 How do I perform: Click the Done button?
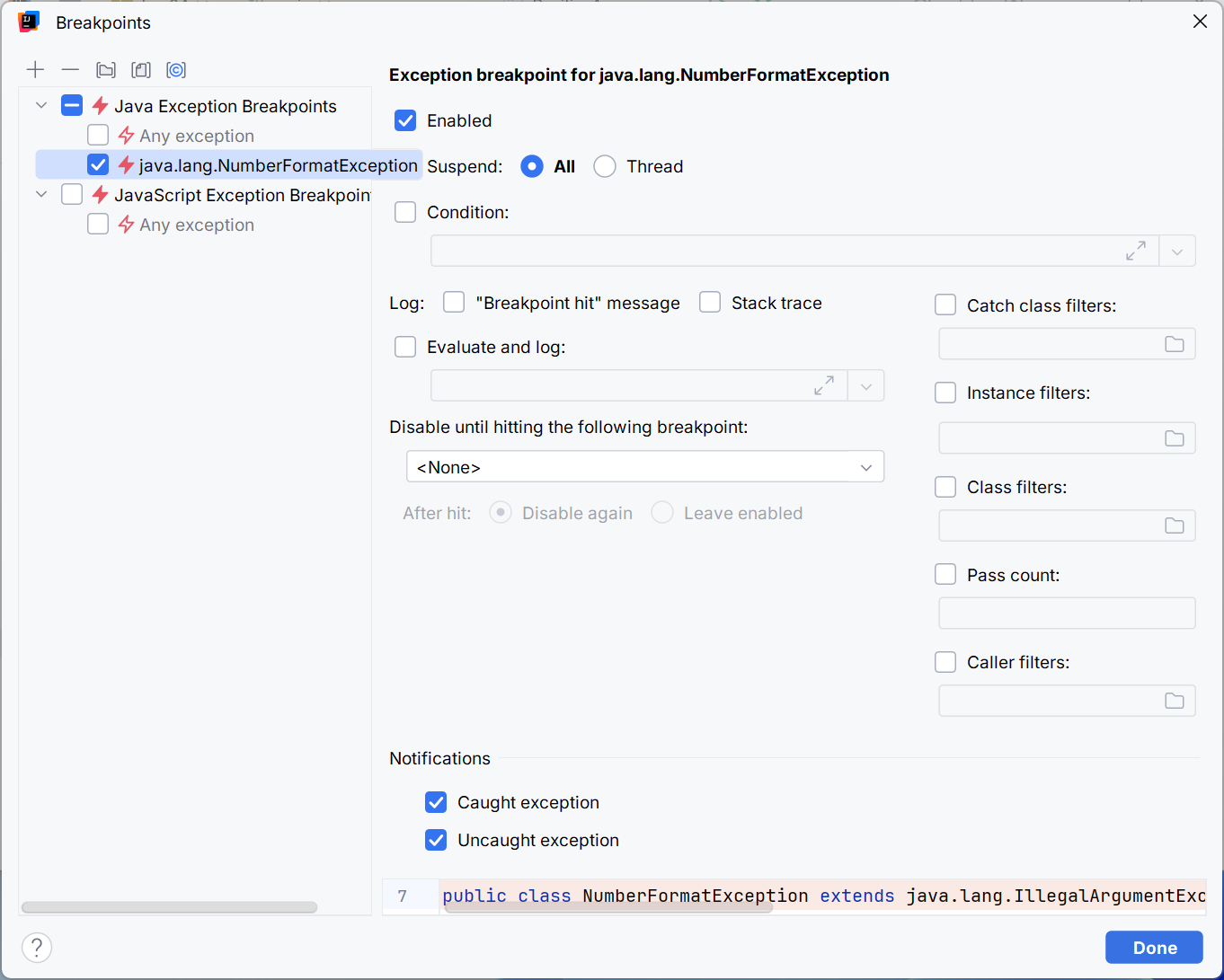(1154, 948)
